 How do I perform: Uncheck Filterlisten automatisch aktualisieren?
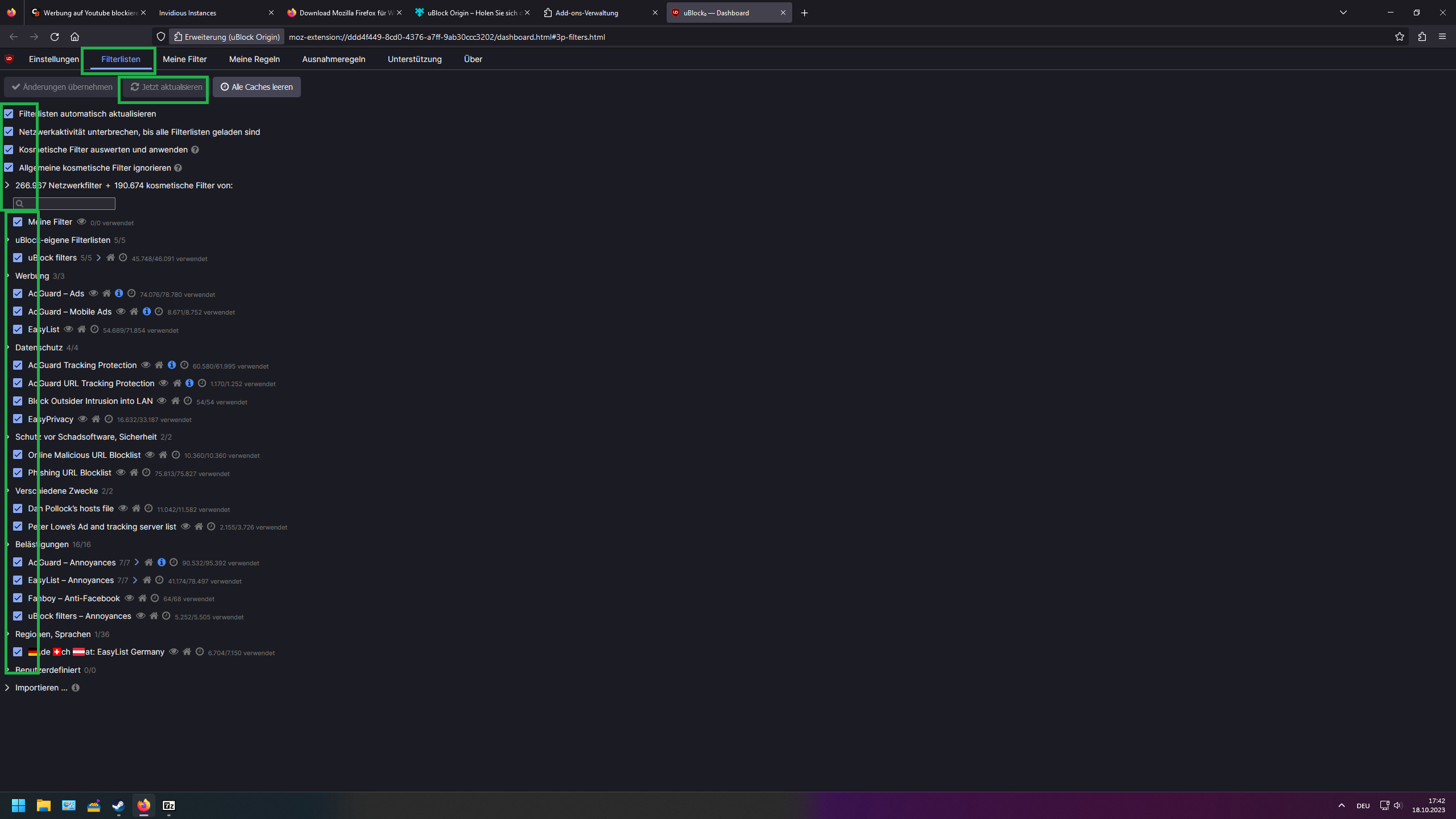(9, 114)
